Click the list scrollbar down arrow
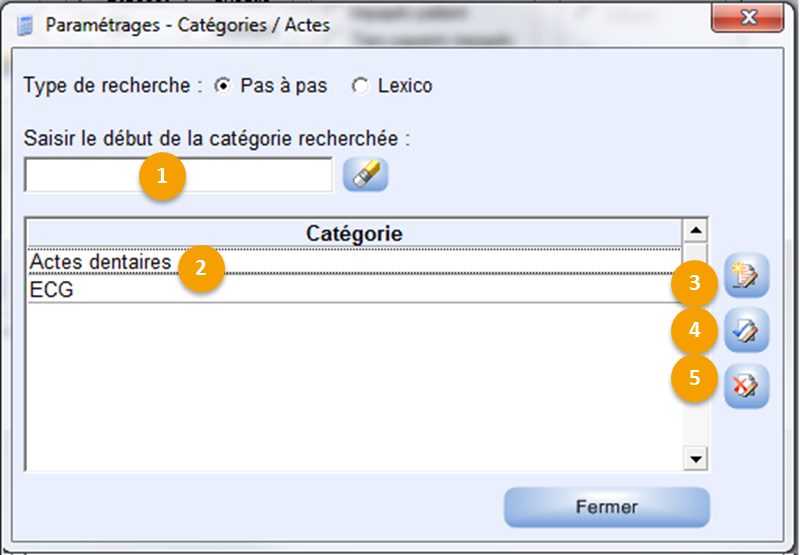The width and height of the screenshot is (800, 555). tap(693, 458)
